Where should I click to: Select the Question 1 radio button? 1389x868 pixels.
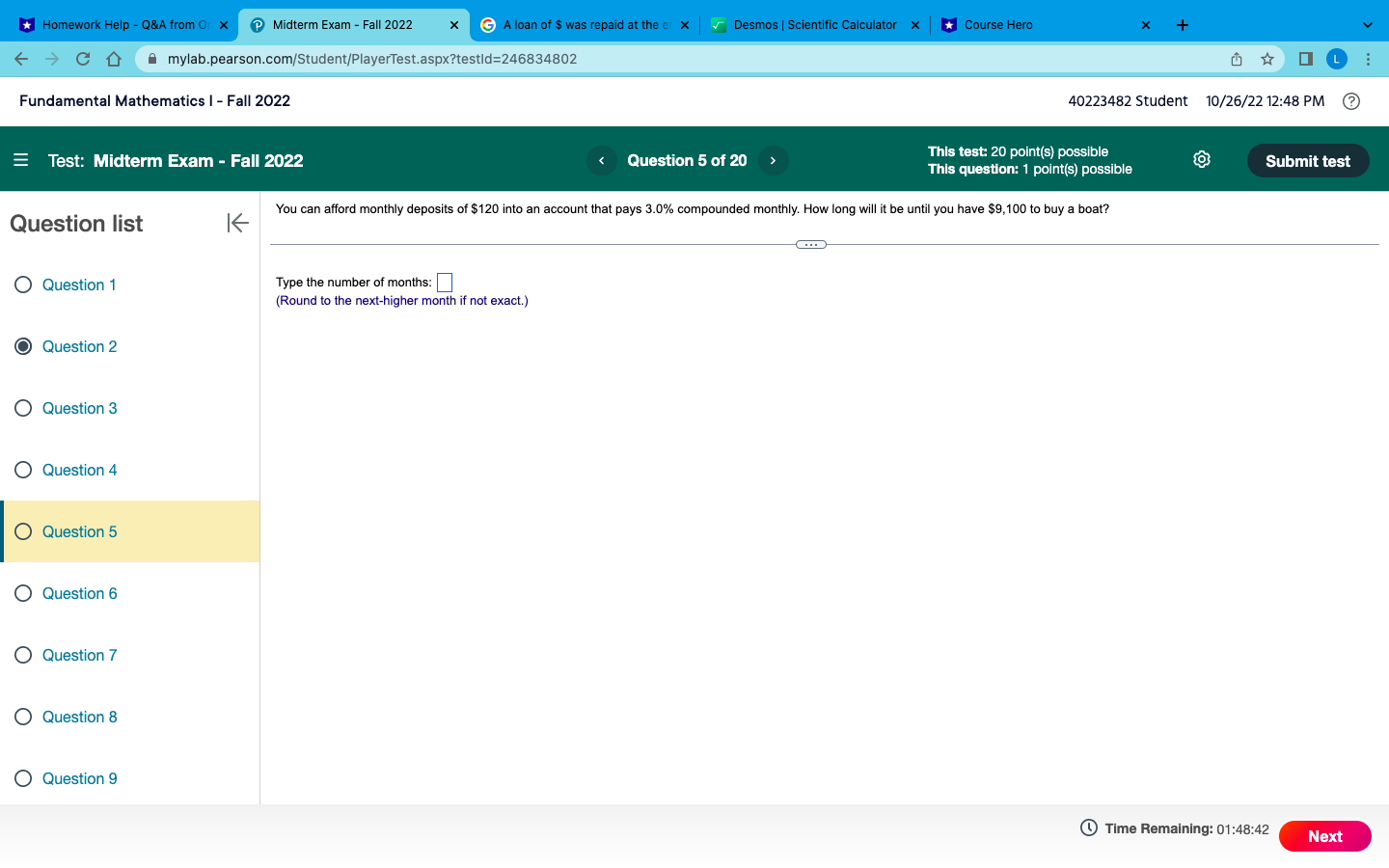[x=23, y=285]
